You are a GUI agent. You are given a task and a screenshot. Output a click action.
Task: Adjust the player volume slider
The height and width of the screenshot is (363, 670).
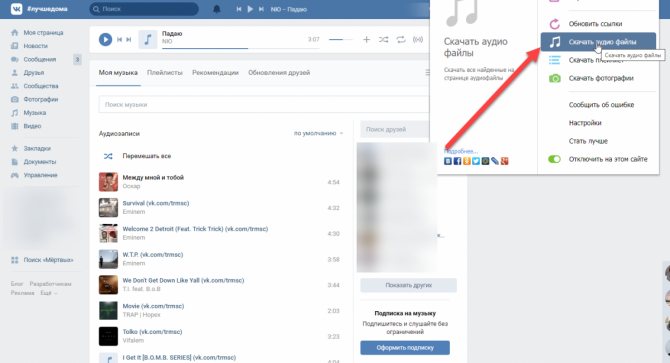[x=341, y=40]
